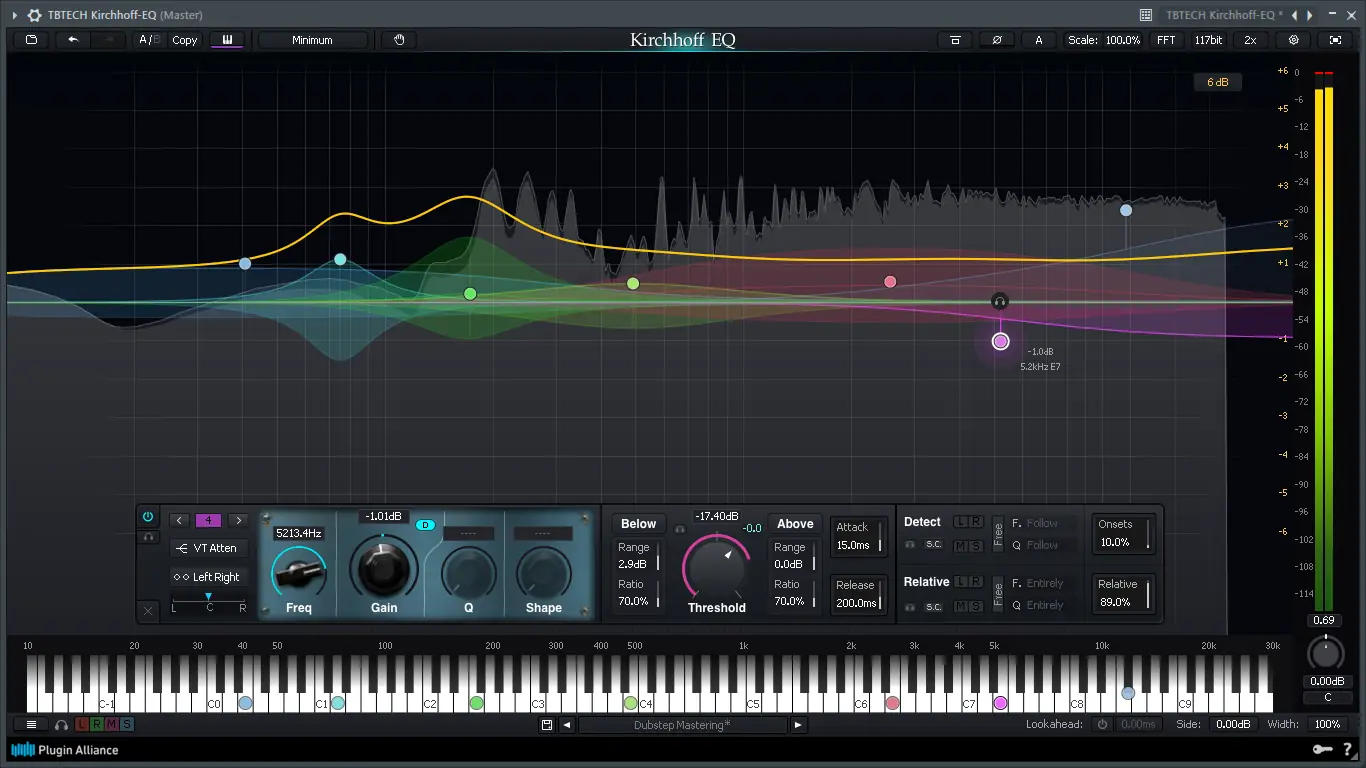Open the hamburger menu at bottom left
1366x768 pixels.
click(31, 724)
